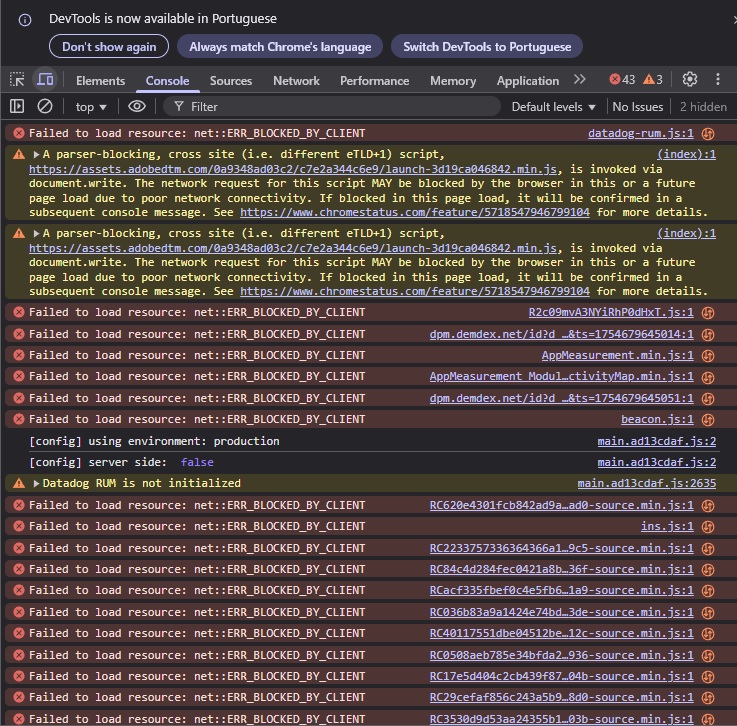Screen dimensions: 737x726
Task: Open first chromestatus.com feature link
Action: click(415, 212)
